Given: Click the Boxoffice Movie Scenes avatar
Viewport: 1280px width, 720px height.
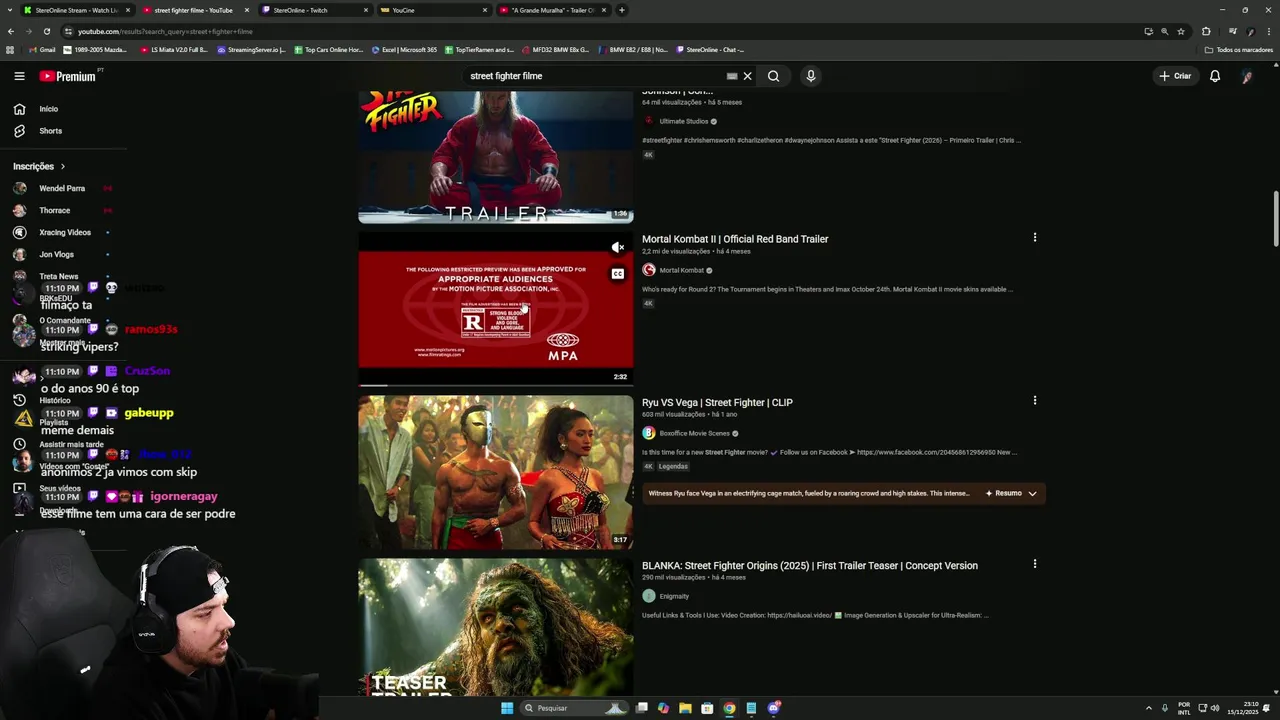Looking at the screenshot, I should pyautogui.click(x=649, y=433).
